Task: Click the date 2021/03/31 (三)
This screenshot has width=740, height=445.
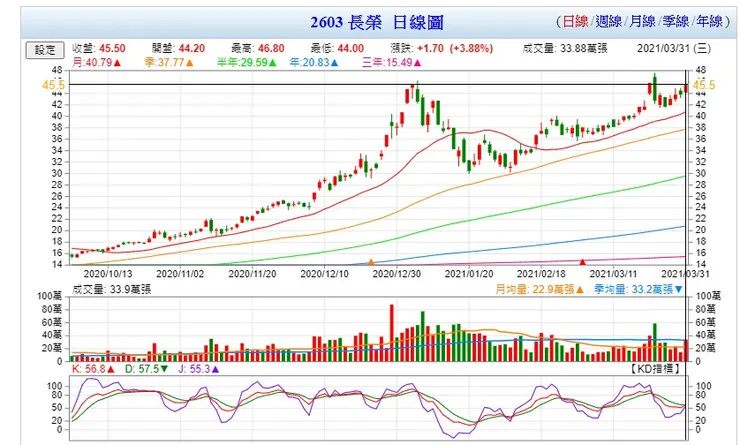Action: pos(674,49)
